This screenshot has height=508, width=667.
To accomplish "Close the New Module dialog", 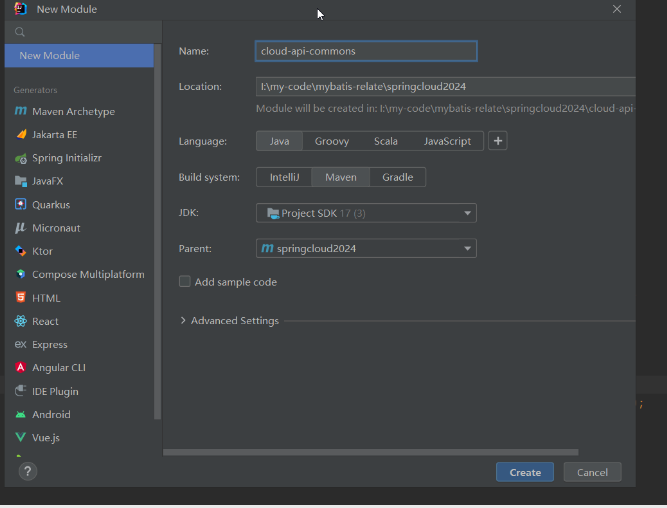I will point(617,9).
